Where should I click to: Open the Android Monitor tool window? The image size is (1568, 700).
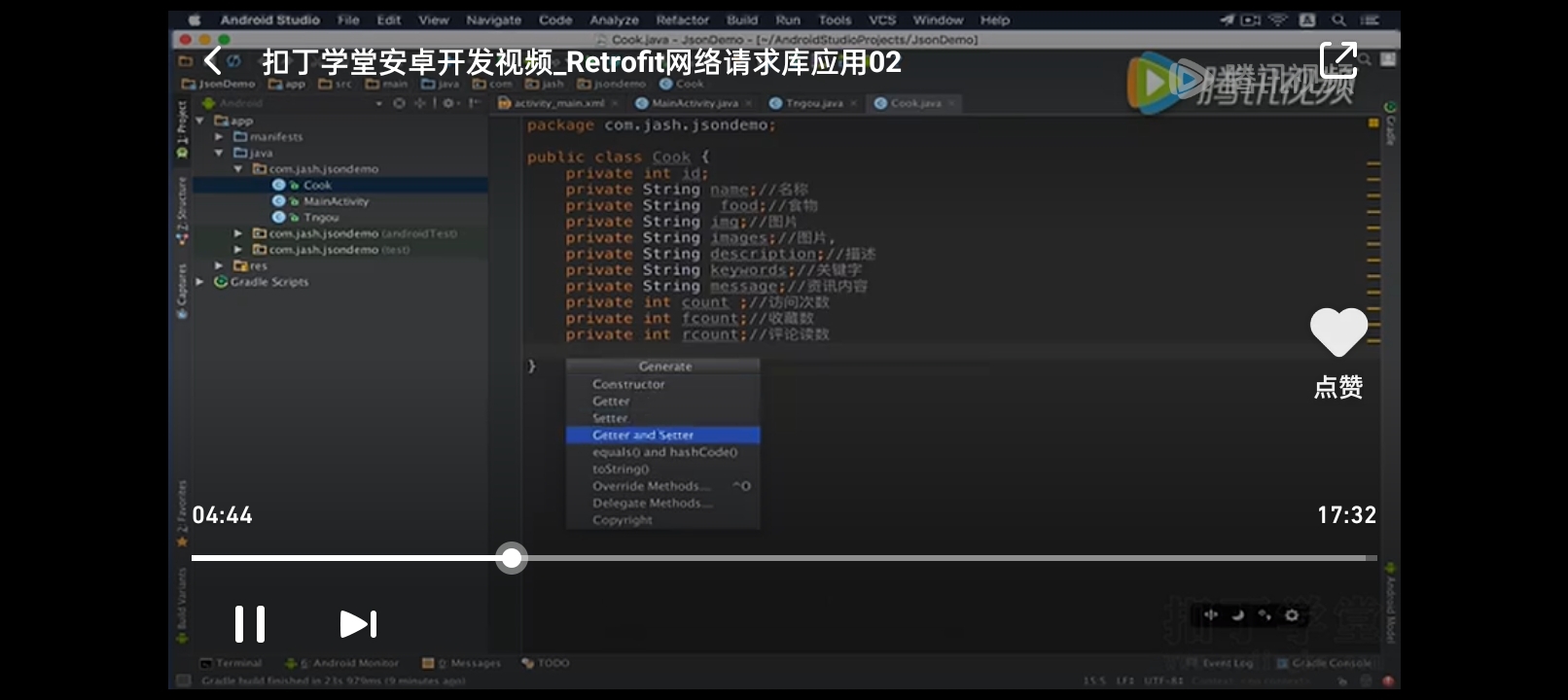[341, 663]
